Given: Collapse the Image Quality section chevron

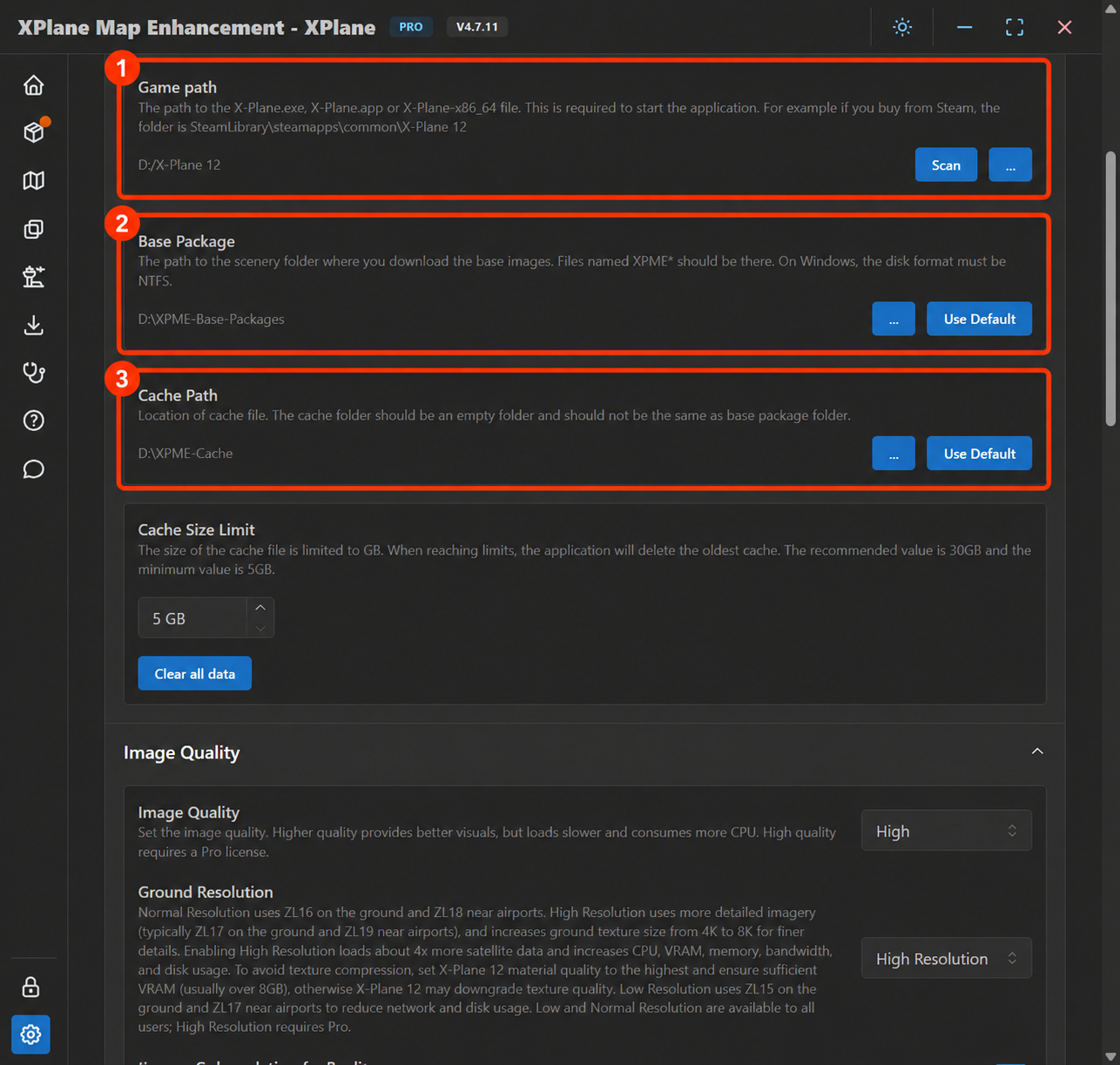Looking at the screenshot, I should pos(1037,752).
